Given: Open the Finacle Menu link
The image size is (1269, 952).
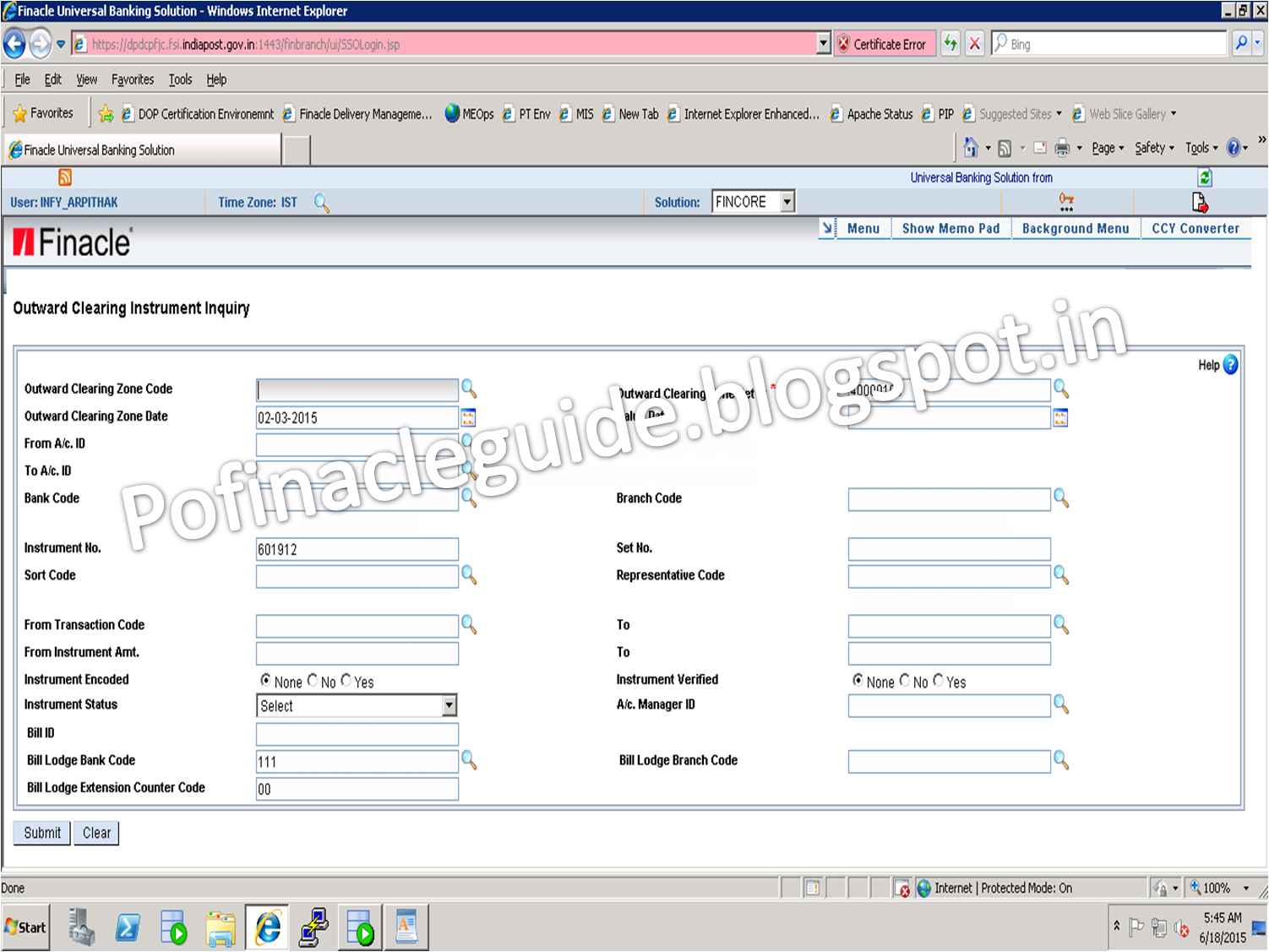Looking at the screenshot, I should (x=863, y=228).
